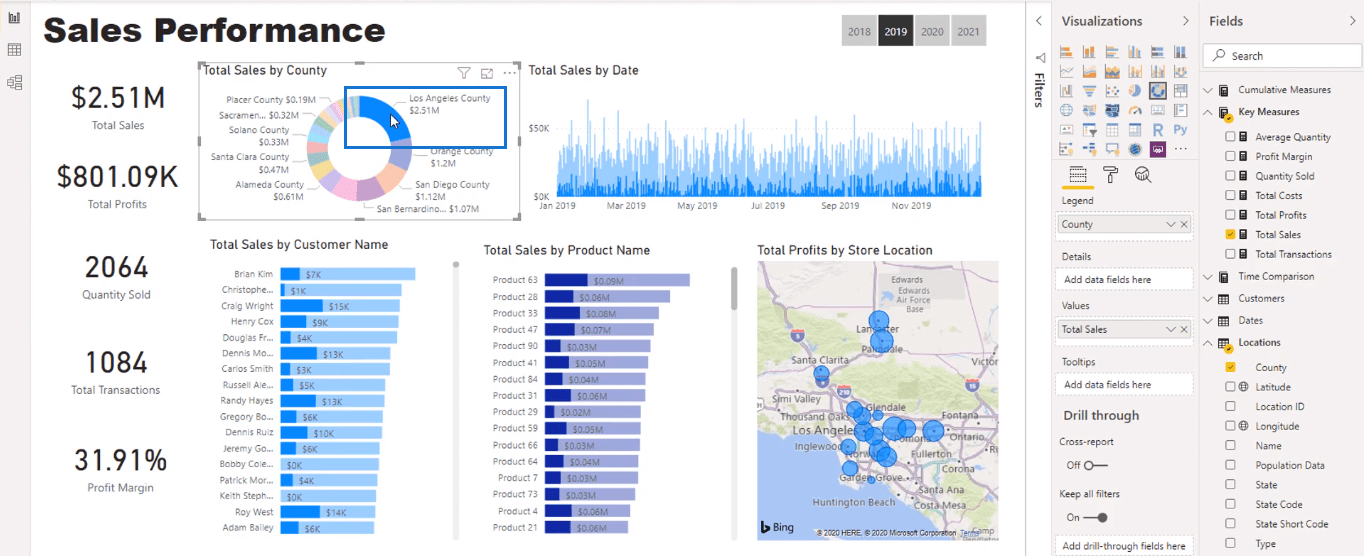Choose the gauge visualization
The image size is (1364, 556).
1135,110
